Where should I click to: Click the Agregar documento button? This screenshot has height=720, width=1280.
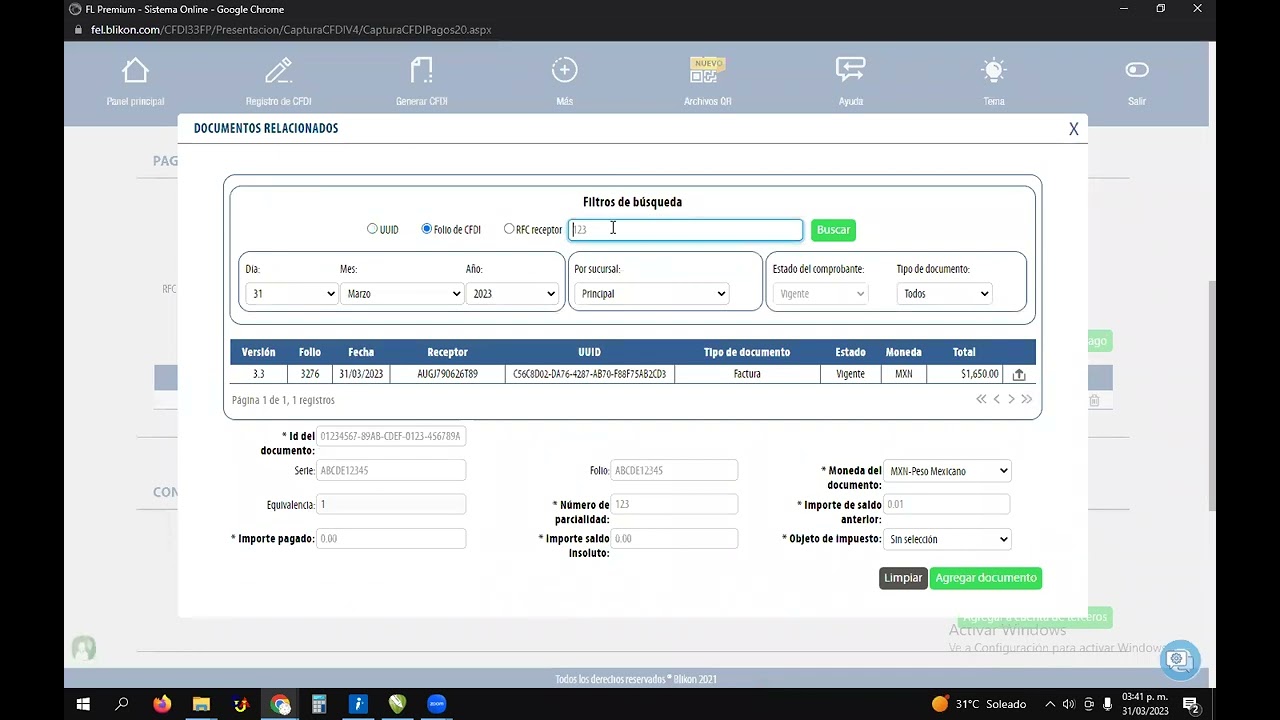coord(986,578)
